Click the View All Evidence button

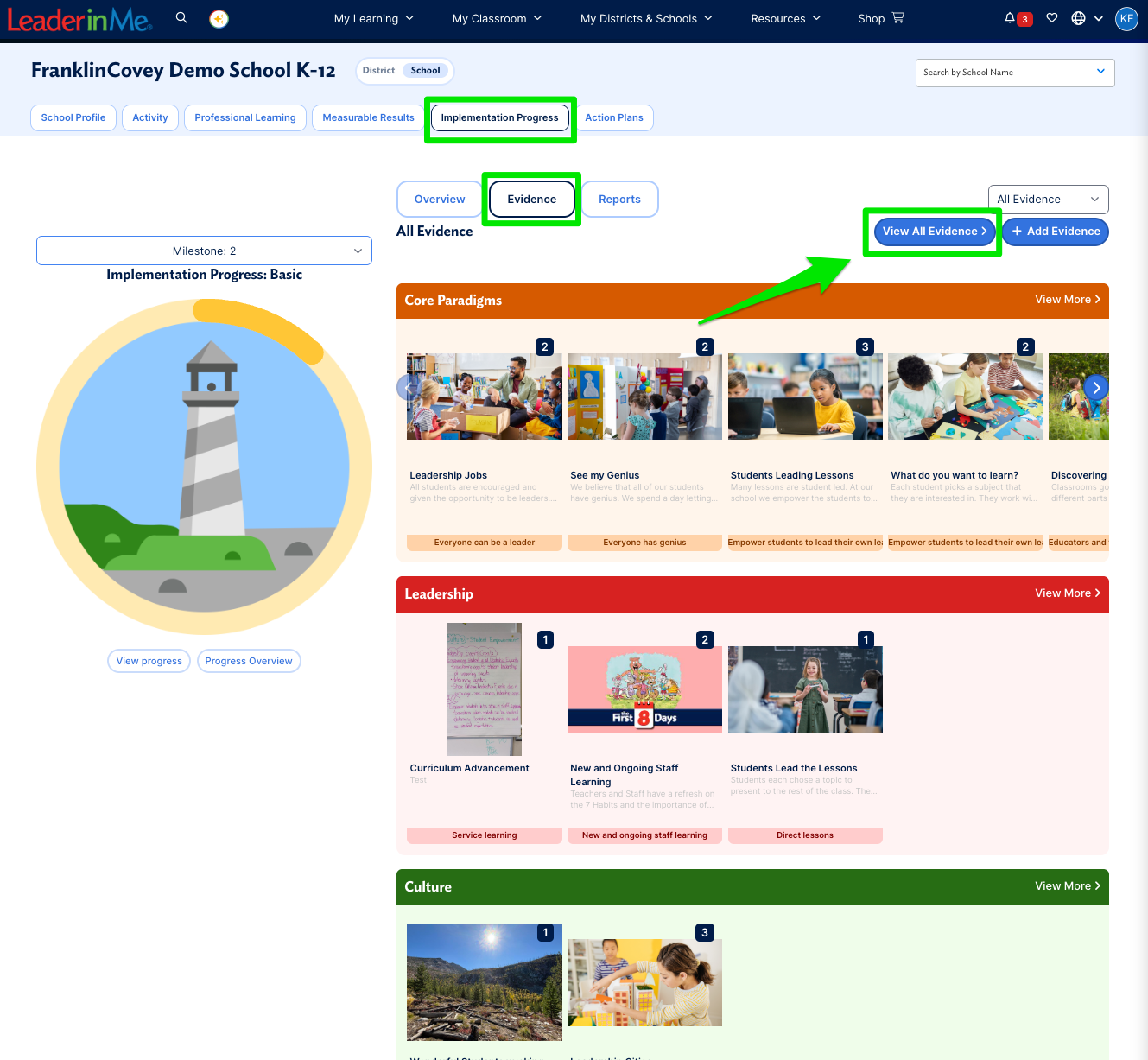(934, 232)
